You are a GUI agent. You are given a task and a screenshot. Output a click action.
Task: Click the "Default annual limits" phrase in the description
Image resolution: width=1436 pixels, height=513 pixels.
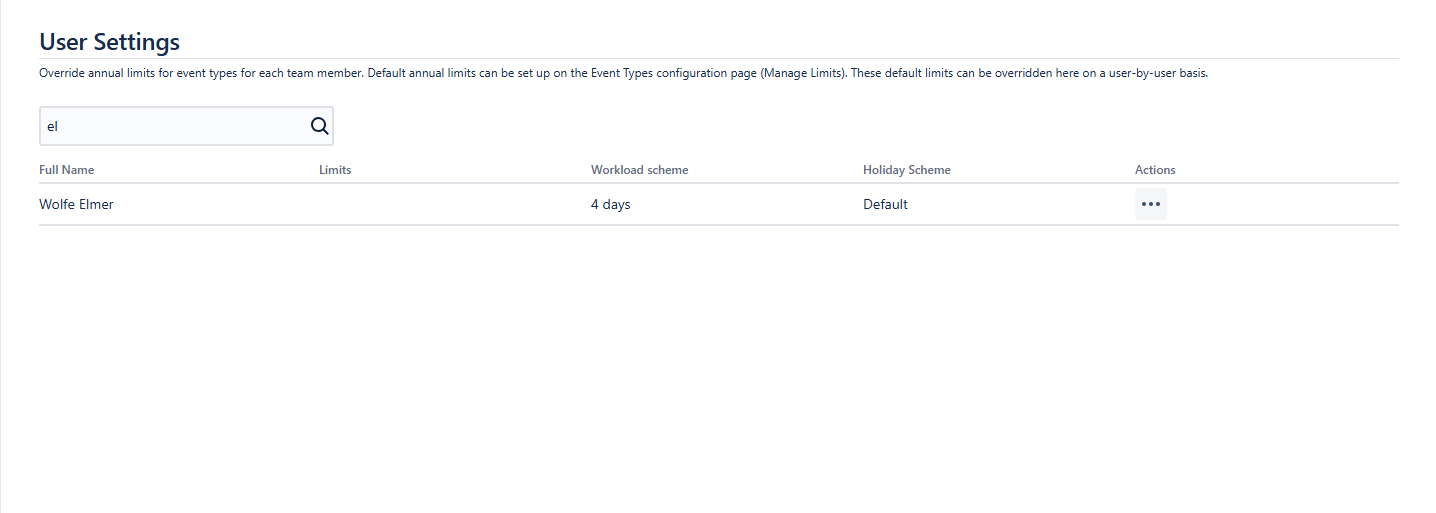click(423, 74)
